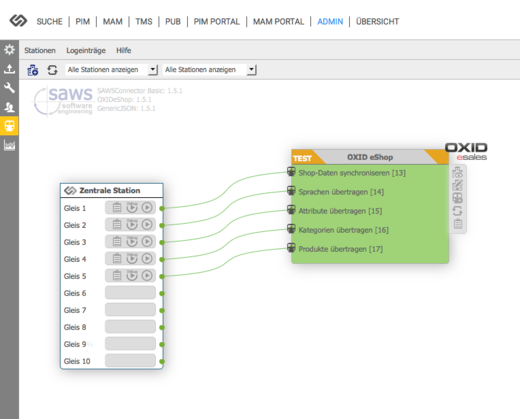Go to PUB in the top navigation
Image resolution: width=520 pixels, height=419 pixels.
(173, 22)
